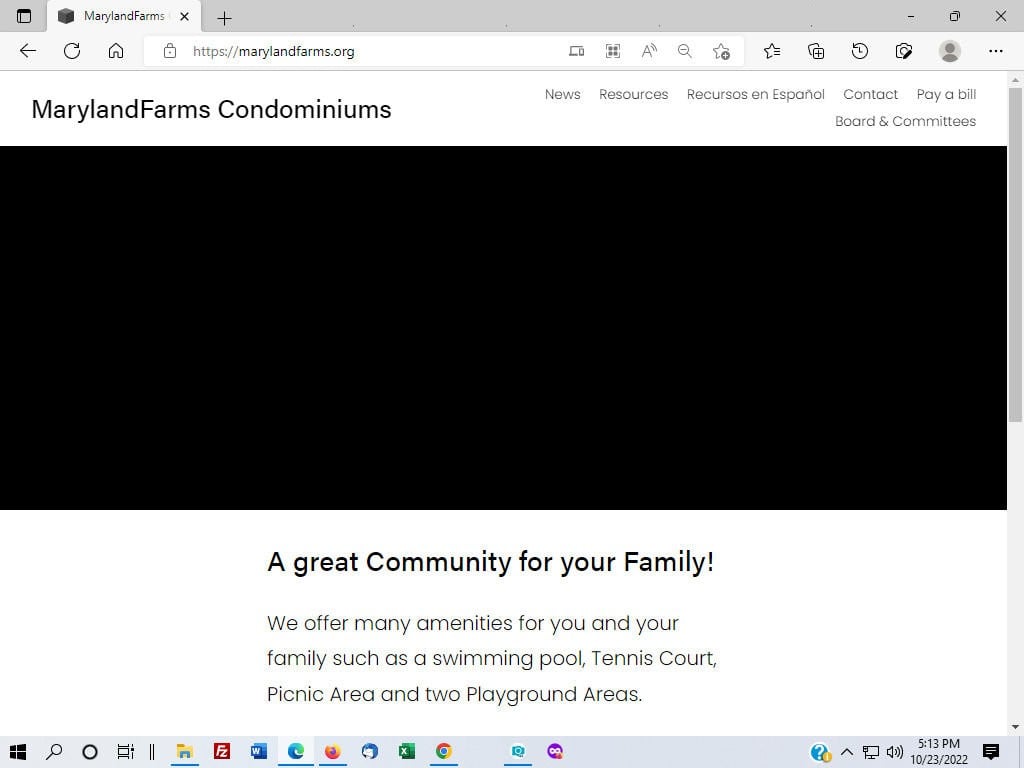Screen dimensions: 1024x768
Task: Send this tab to another device
Action: 577,51
